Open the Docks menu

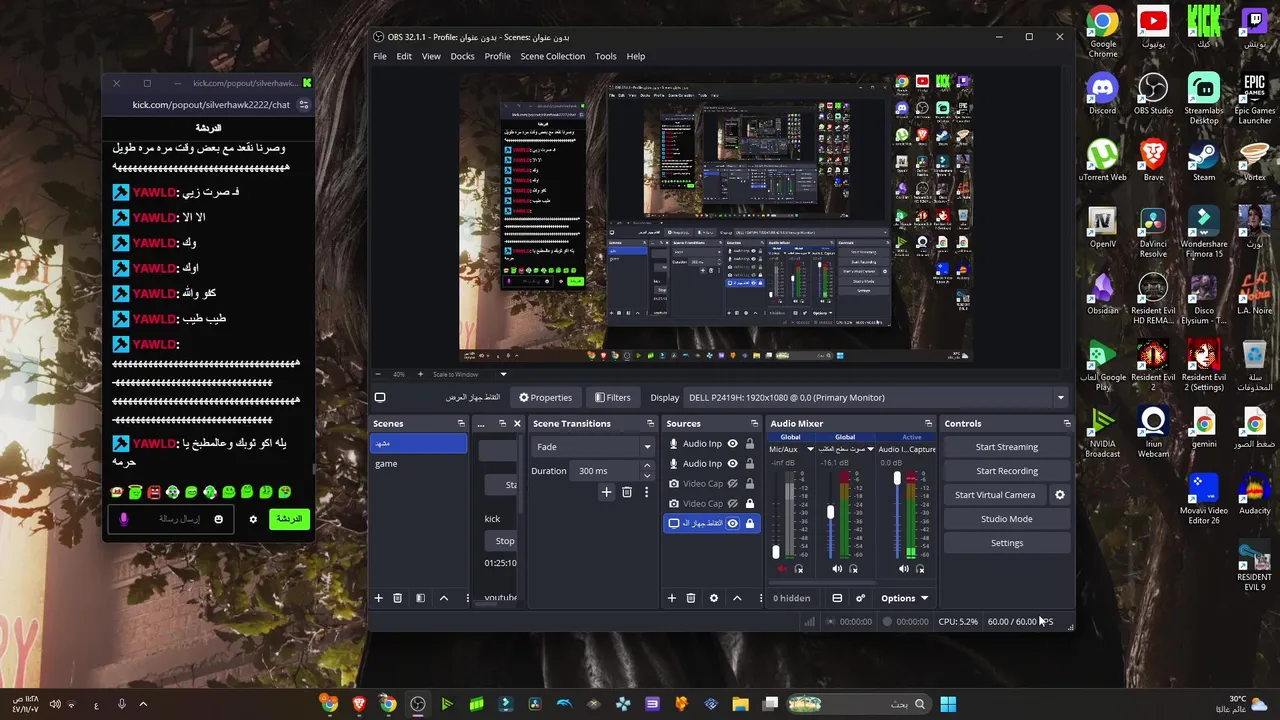(462, 56)
